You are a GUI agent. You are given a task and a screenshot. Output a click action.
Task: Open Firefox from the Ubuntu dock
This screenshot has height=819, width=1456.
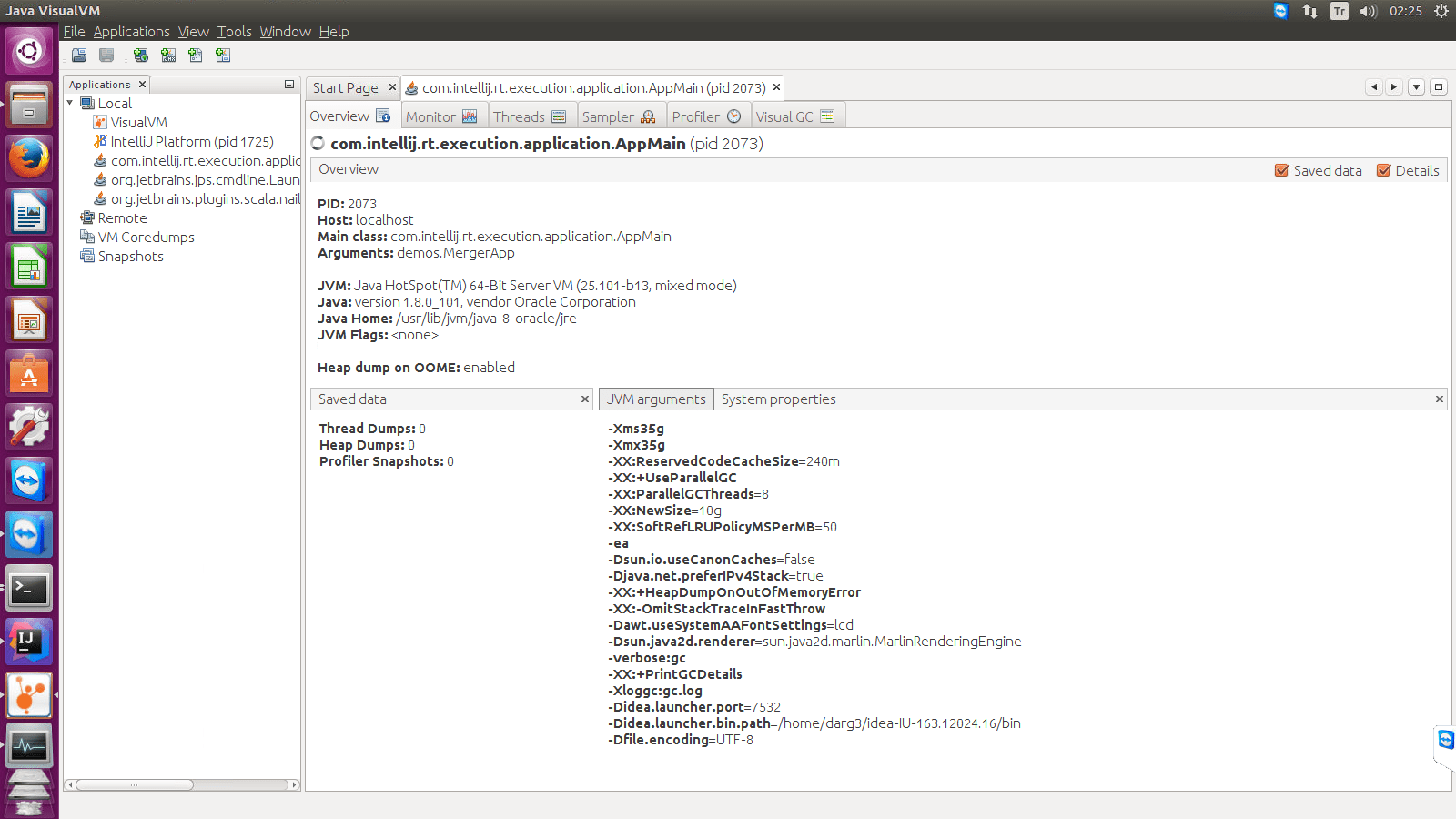[29, 158]
